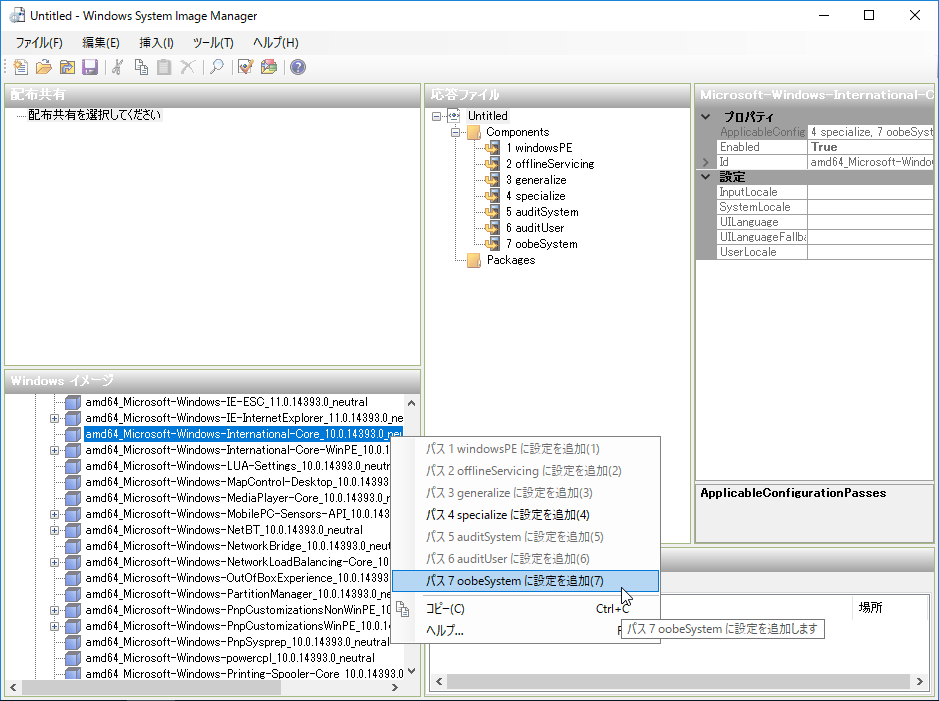Expand the NetBT component node

coord(54,530)
